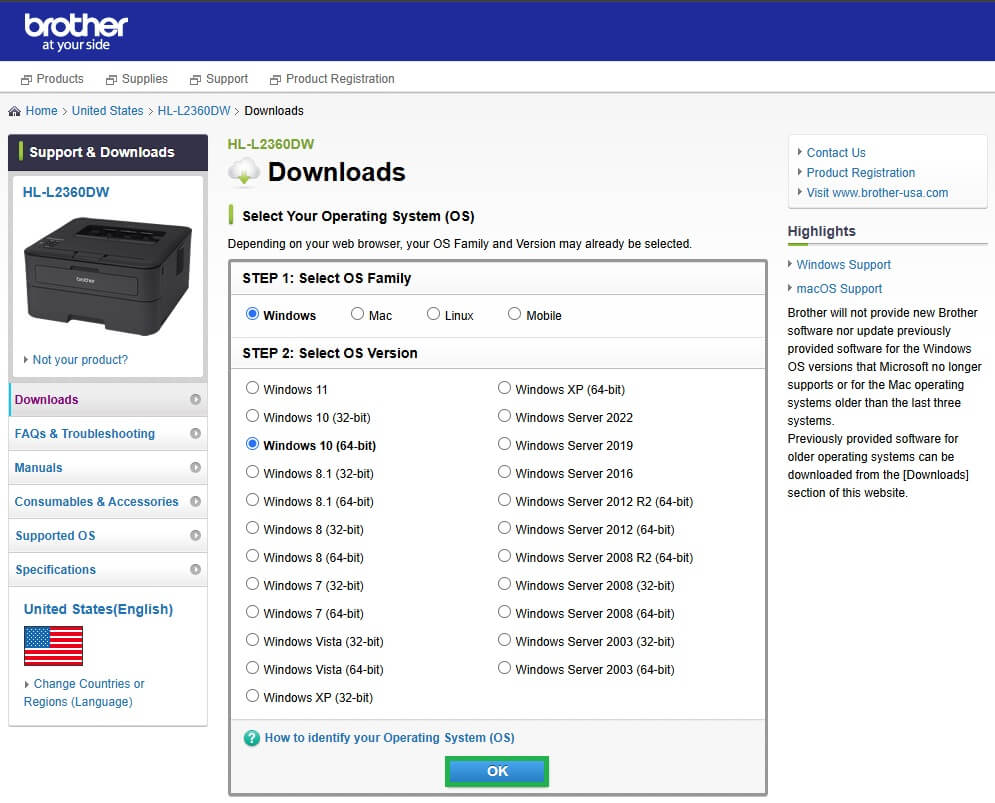Open the Products menu

[60, 79]
